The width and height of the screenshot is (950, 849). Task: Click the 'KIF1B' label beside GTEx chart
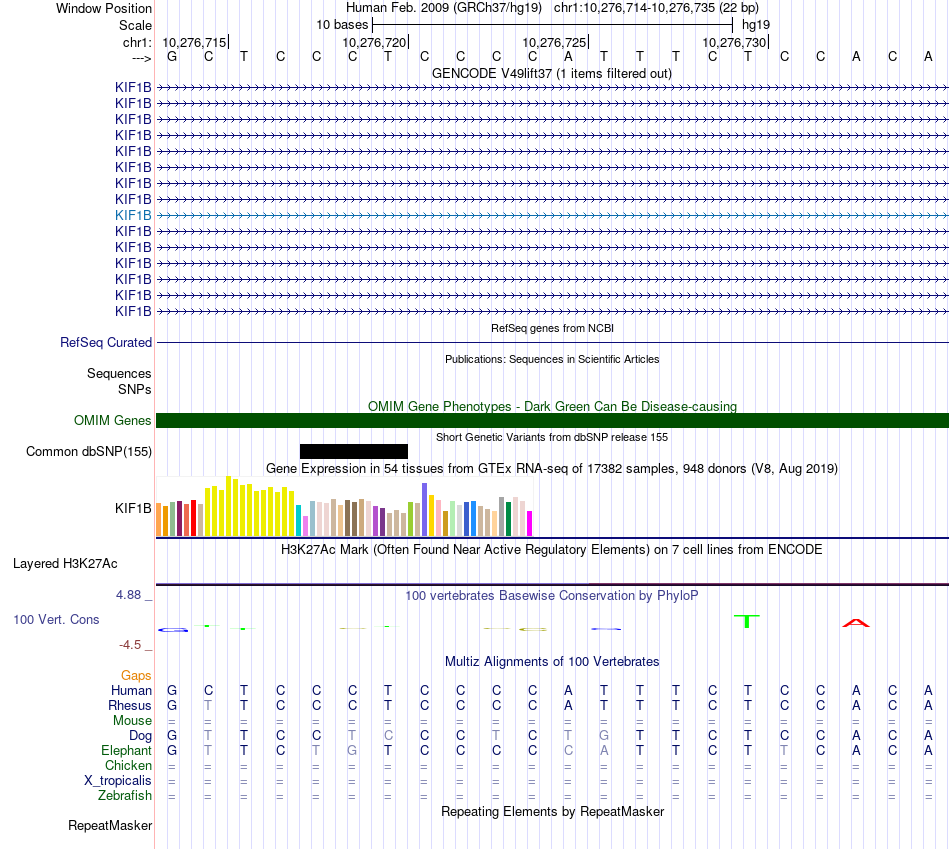(133, 508)
